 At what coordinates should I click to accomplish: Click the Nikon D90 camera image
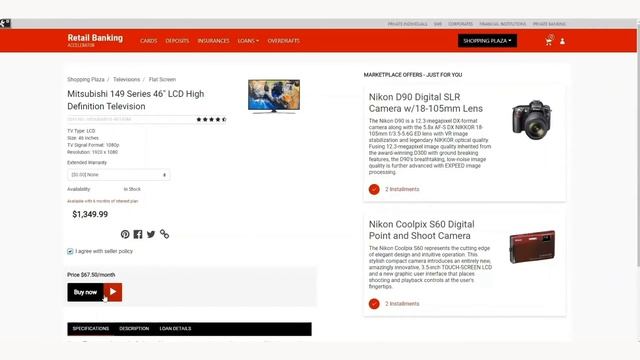(x=532, y=120)
